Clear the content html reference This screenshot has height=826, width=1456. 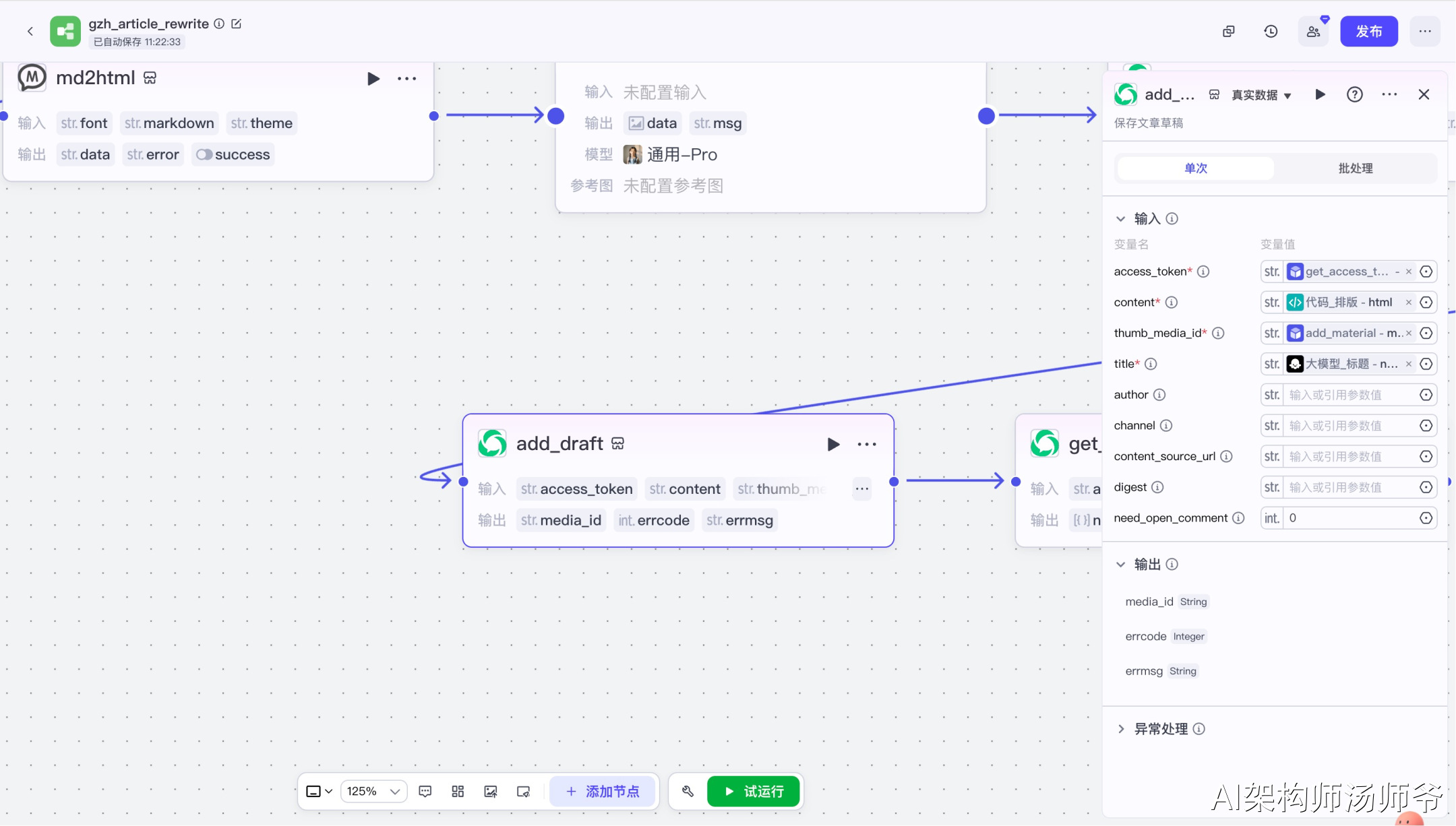point(1408,303)
